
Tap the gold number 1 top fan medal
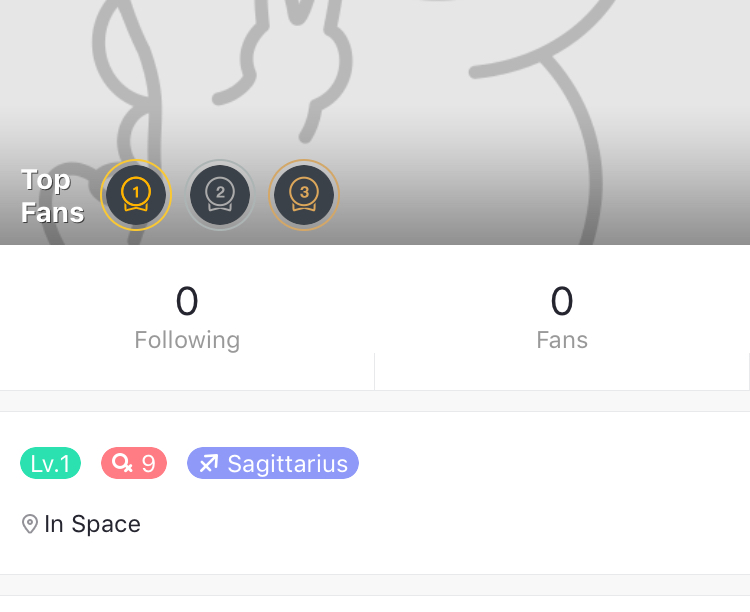tap(136, 195)
